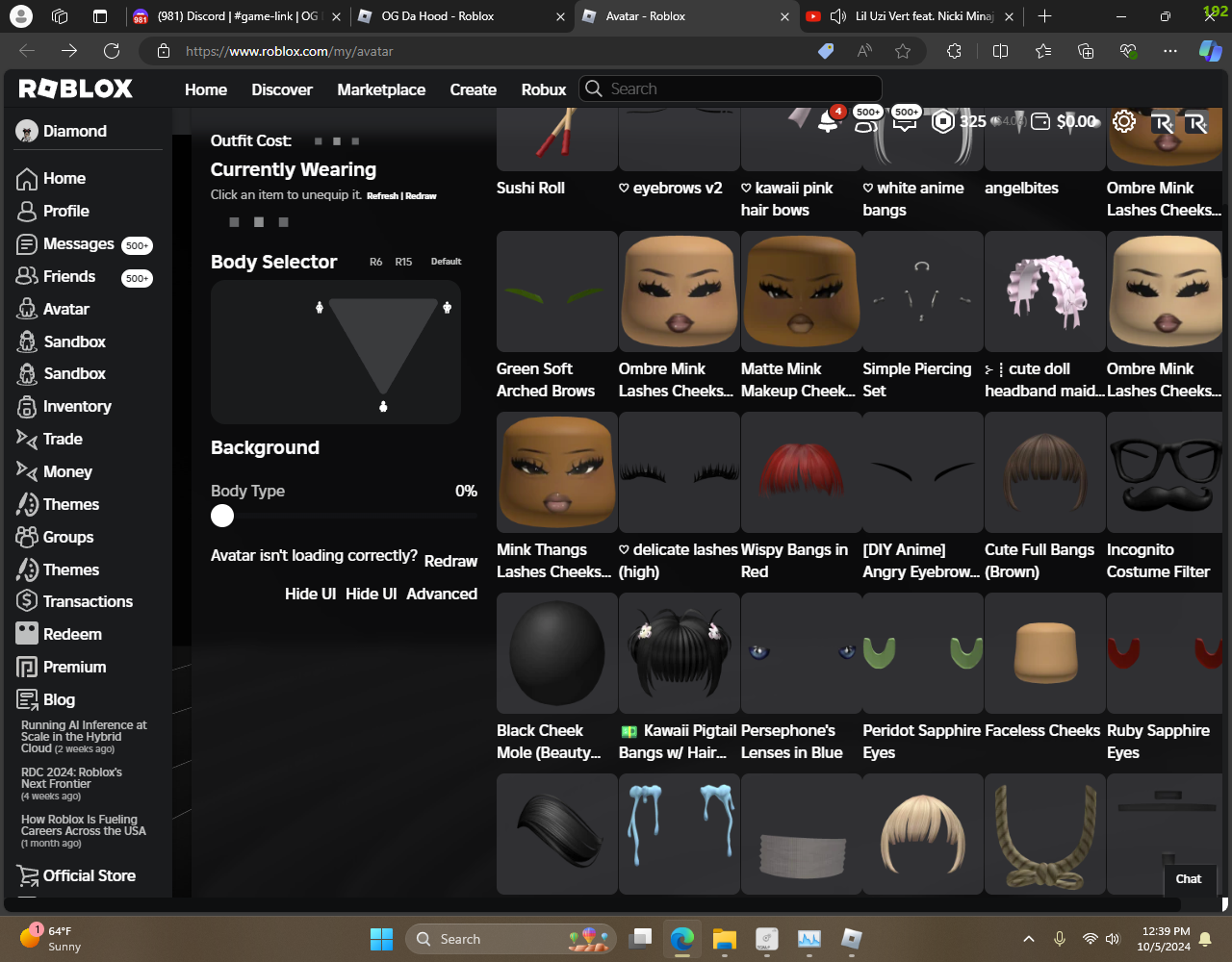Click the ROBLOX logo
The height and width of the screenshot is (962, 1232).
(x=76, y=89)
